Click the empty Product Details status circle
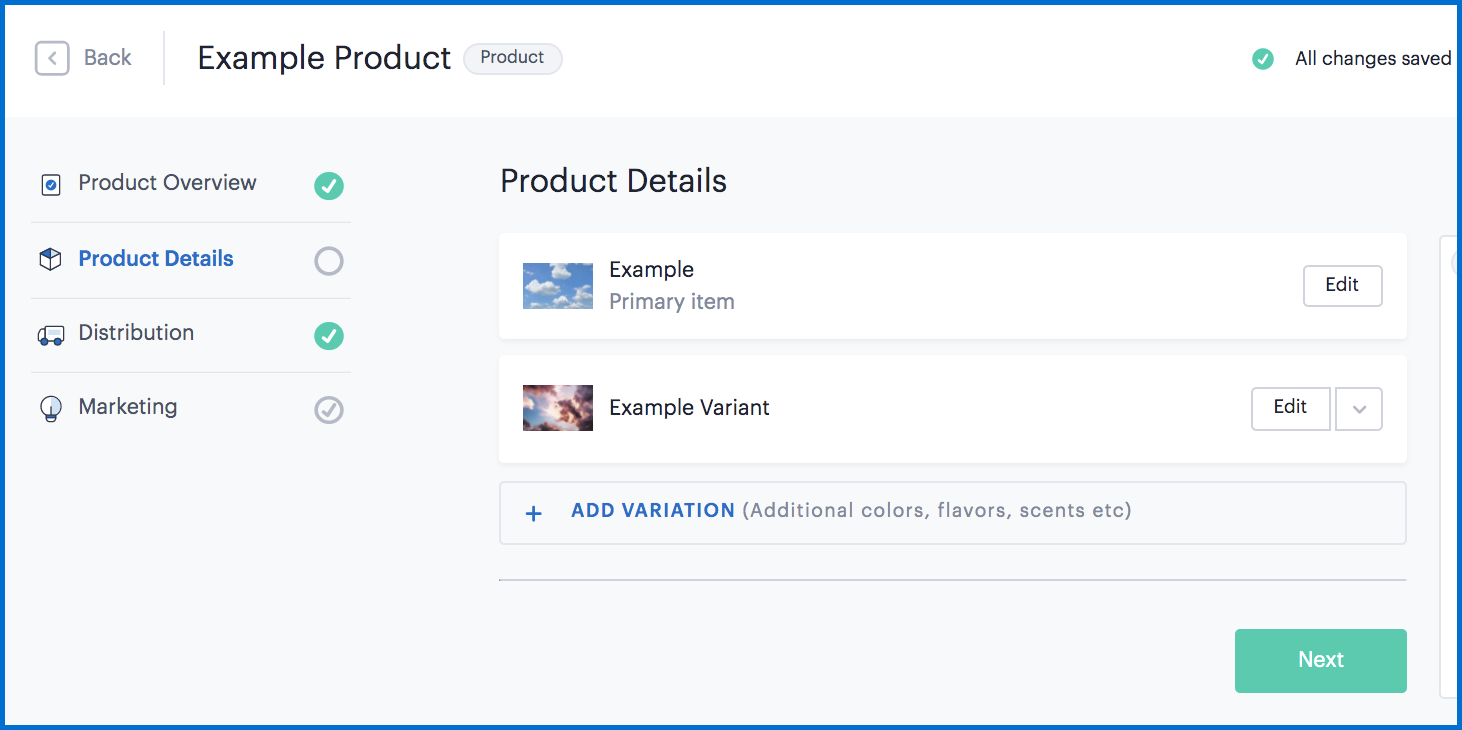The image size is (1462, 730). (329, 261)
